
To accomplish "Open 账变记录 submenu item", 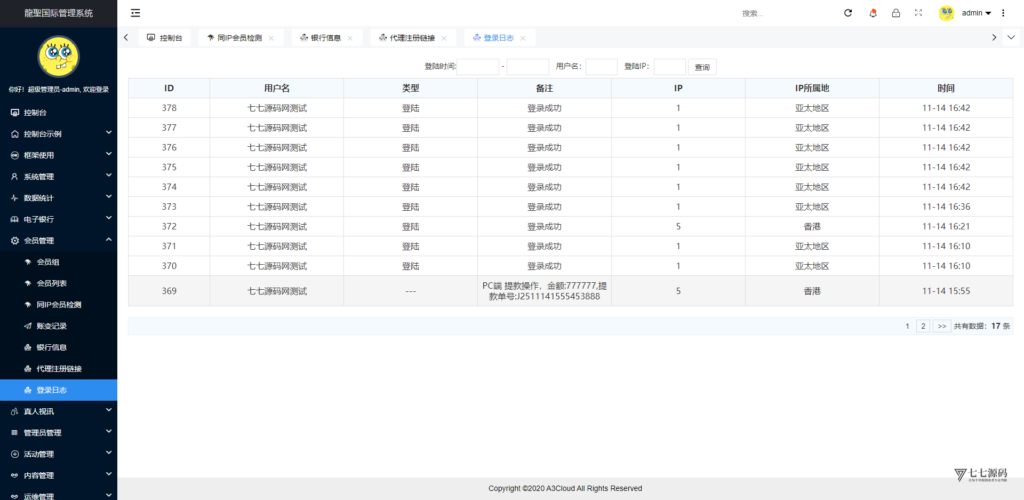I will pyautogui.click(x=59, y=326).
